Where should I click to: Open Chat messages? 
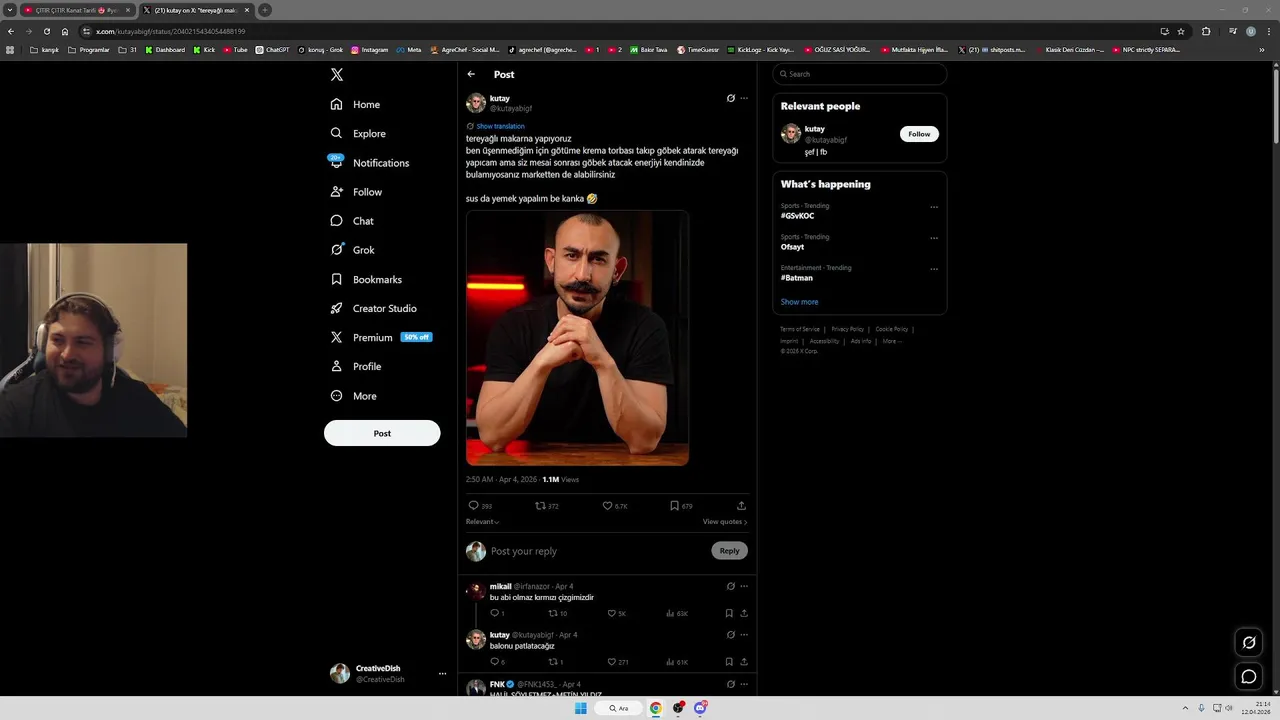[x=352, y=221]
